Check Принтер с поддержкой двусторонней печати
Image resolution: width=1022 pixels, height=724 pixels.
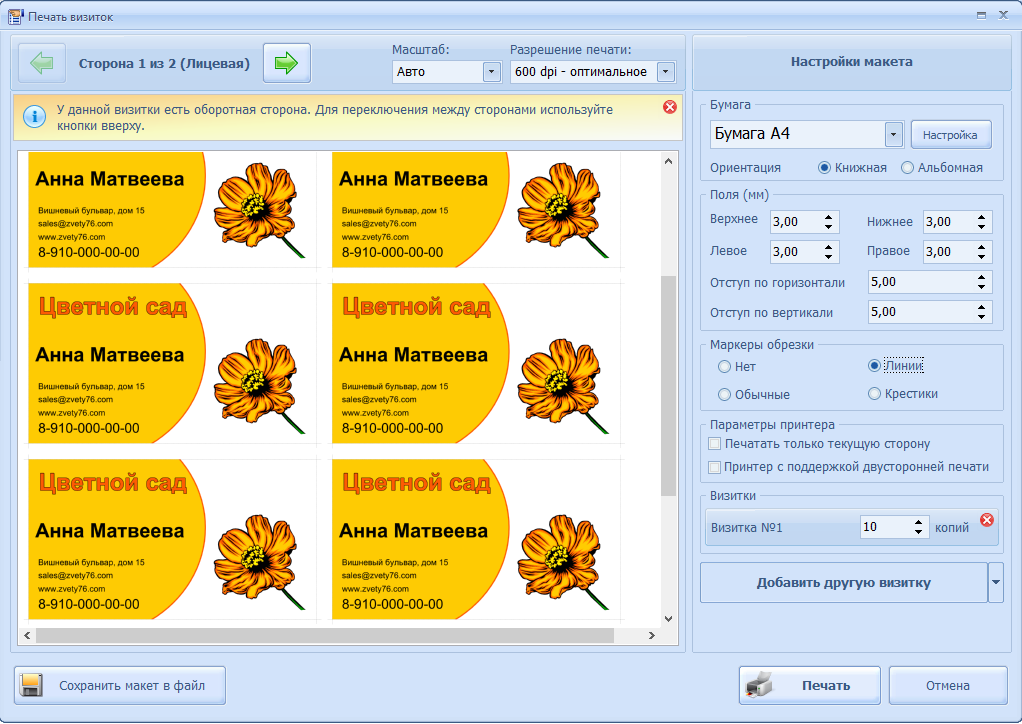tap(714, 467)
